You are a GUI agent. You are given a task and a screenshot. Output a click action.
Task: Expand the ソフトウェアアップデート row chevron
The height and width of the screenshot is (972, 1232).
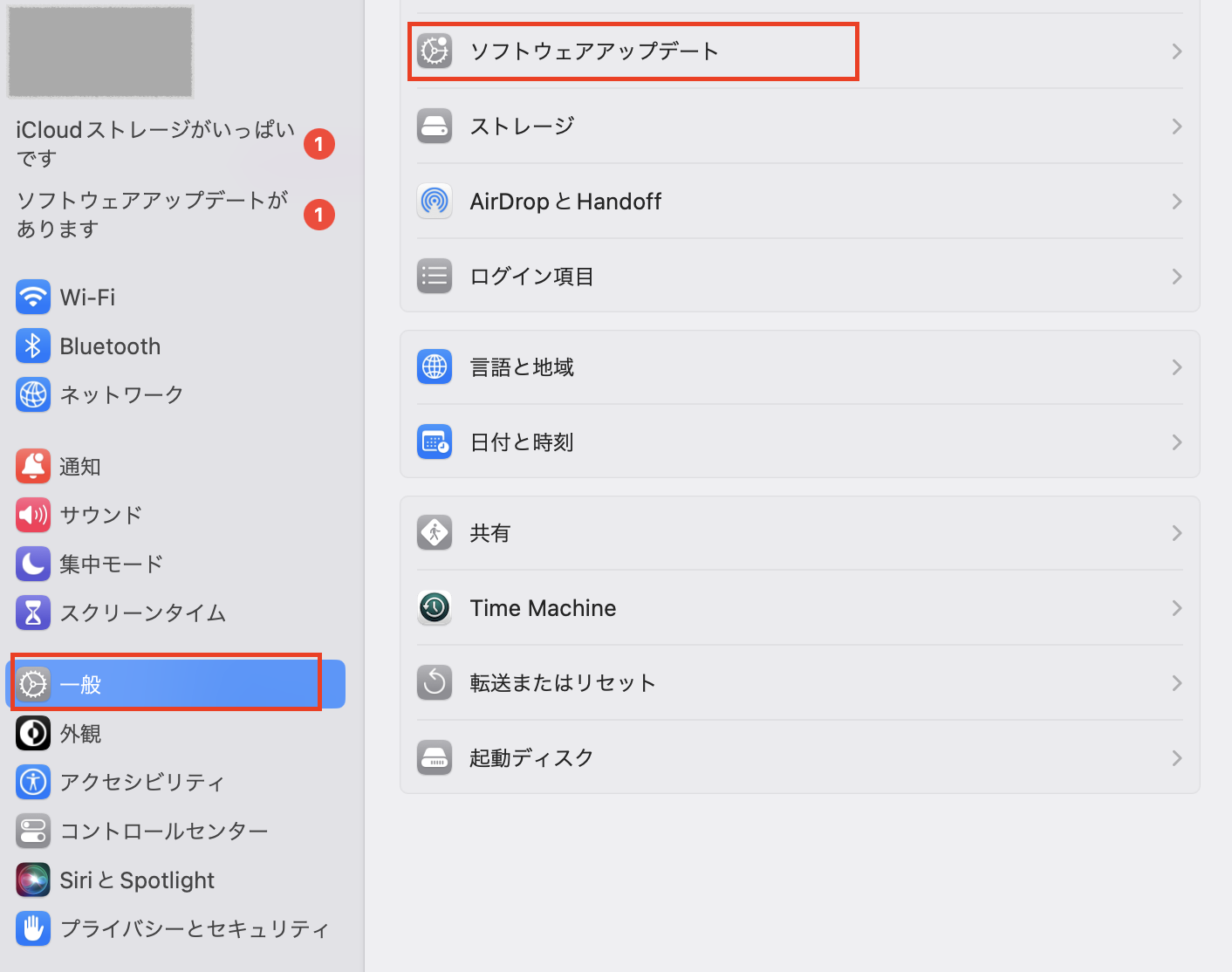click(1177, 51)
